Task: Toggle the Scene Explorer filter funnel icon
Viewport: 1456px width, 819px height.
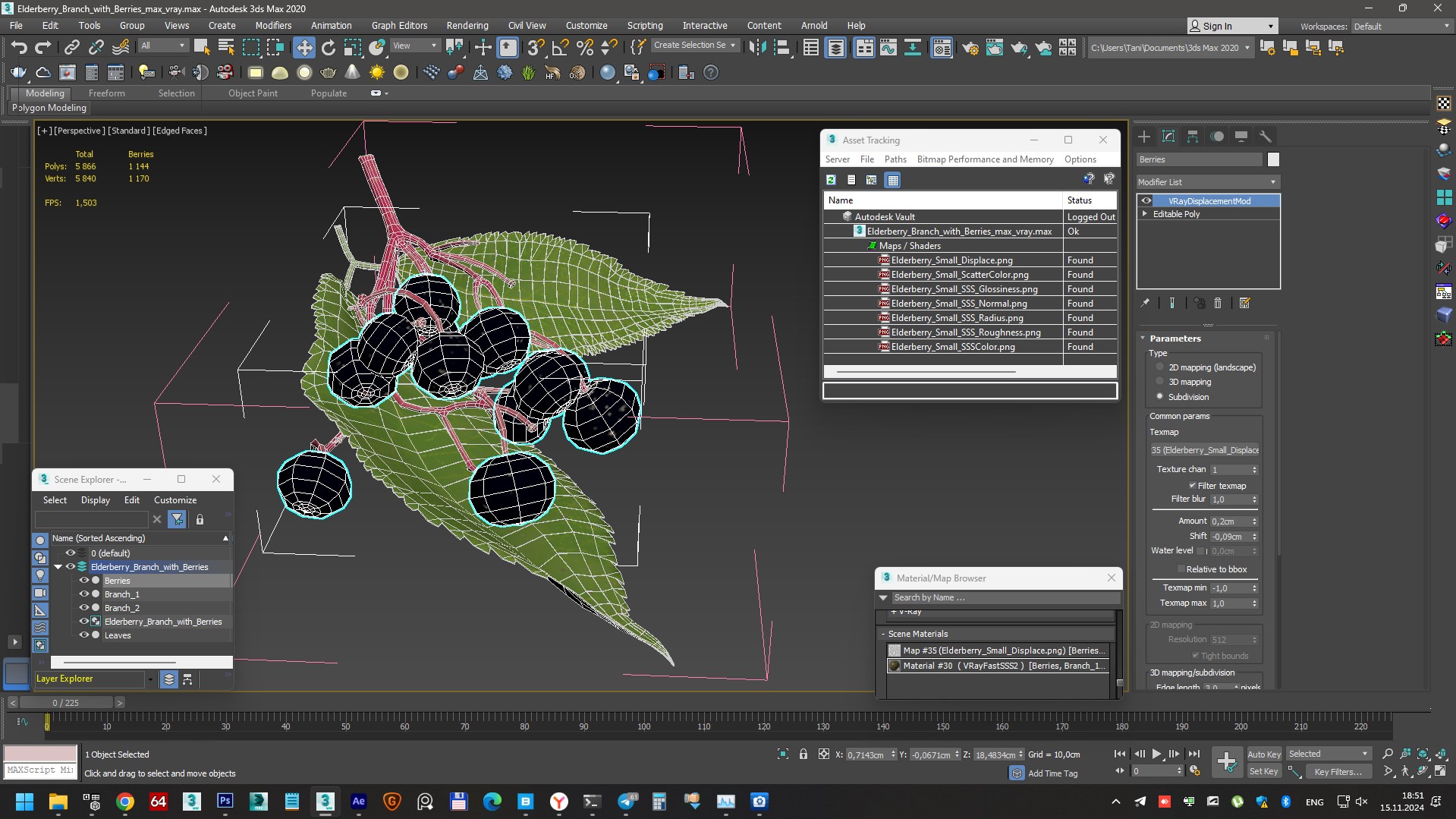Action: point(177,519)
